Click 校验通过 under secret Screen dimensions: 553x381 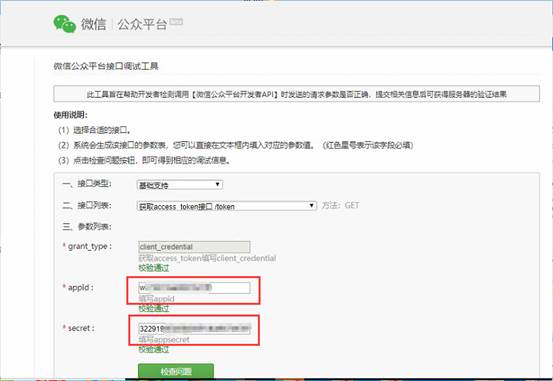pos(154,349)
